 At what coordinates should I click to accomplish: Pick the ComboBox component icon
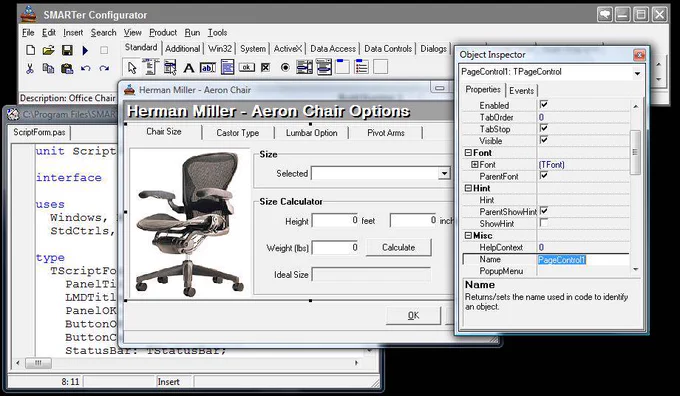click(x=324, y=67)
